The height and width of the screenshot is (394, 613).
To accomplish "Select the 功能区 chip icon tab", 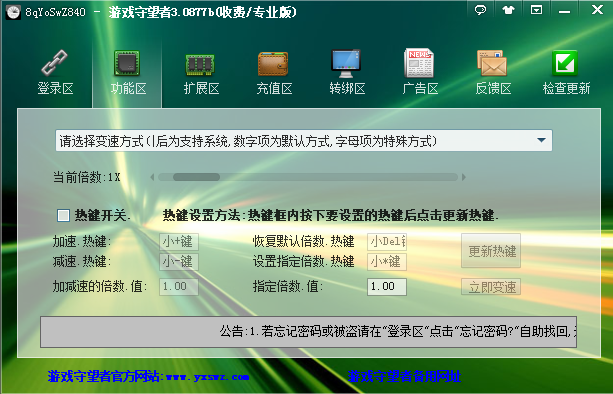I will tap(127, 63).
